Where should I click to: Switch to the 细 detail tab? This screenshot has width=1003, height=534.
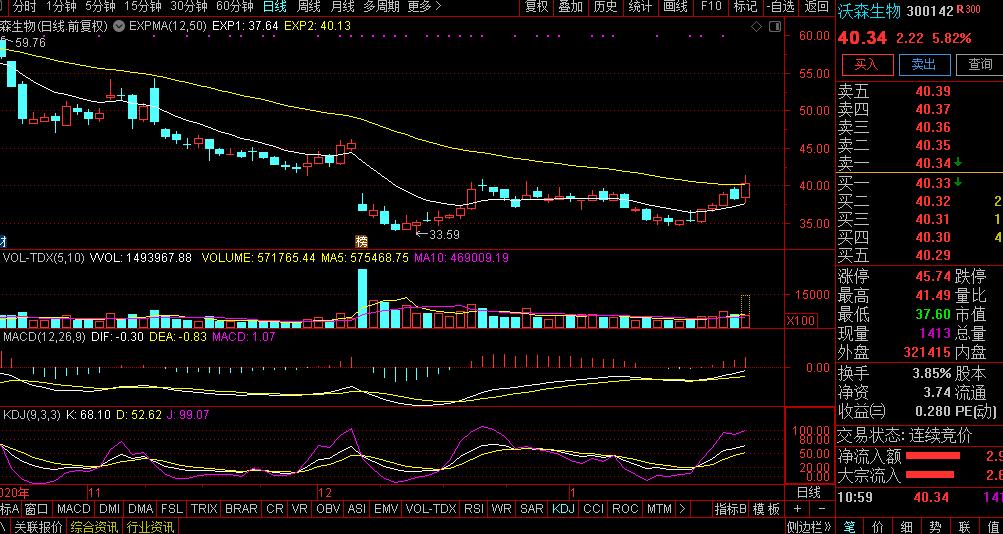click(907, 527)
